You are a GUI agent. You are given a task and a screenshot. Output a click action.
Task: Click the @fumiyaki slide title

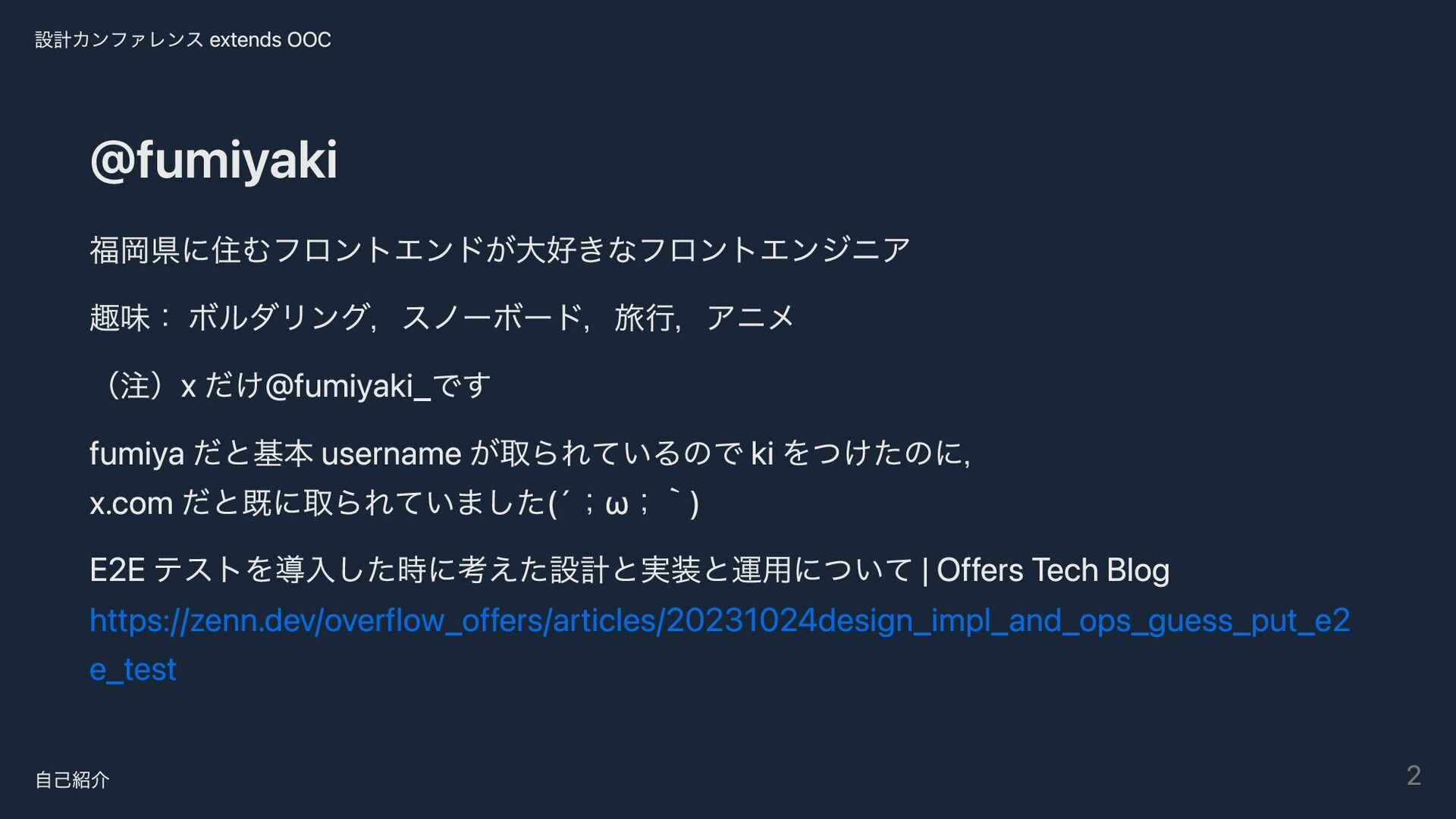(213, 160)
